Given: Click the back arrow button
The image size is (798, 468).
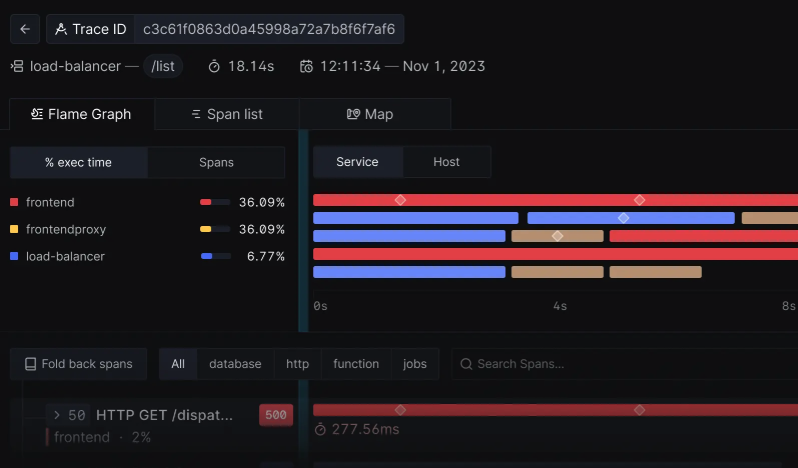Looking at the screenshot, I should coord(25,30).
